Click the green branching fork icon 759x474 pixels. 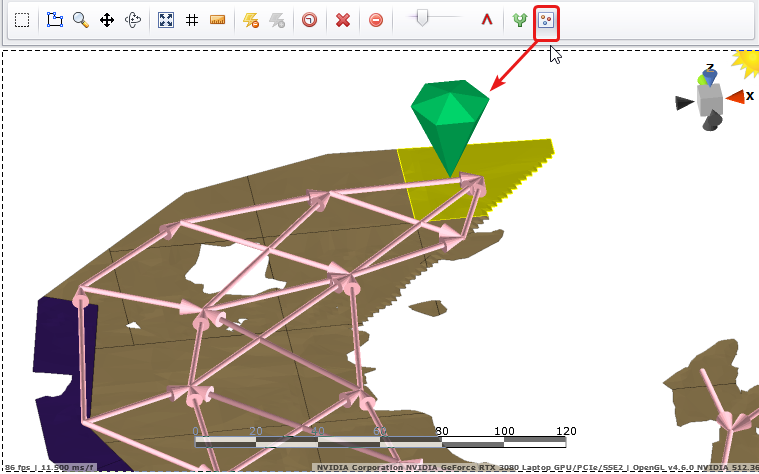point(520,20)
